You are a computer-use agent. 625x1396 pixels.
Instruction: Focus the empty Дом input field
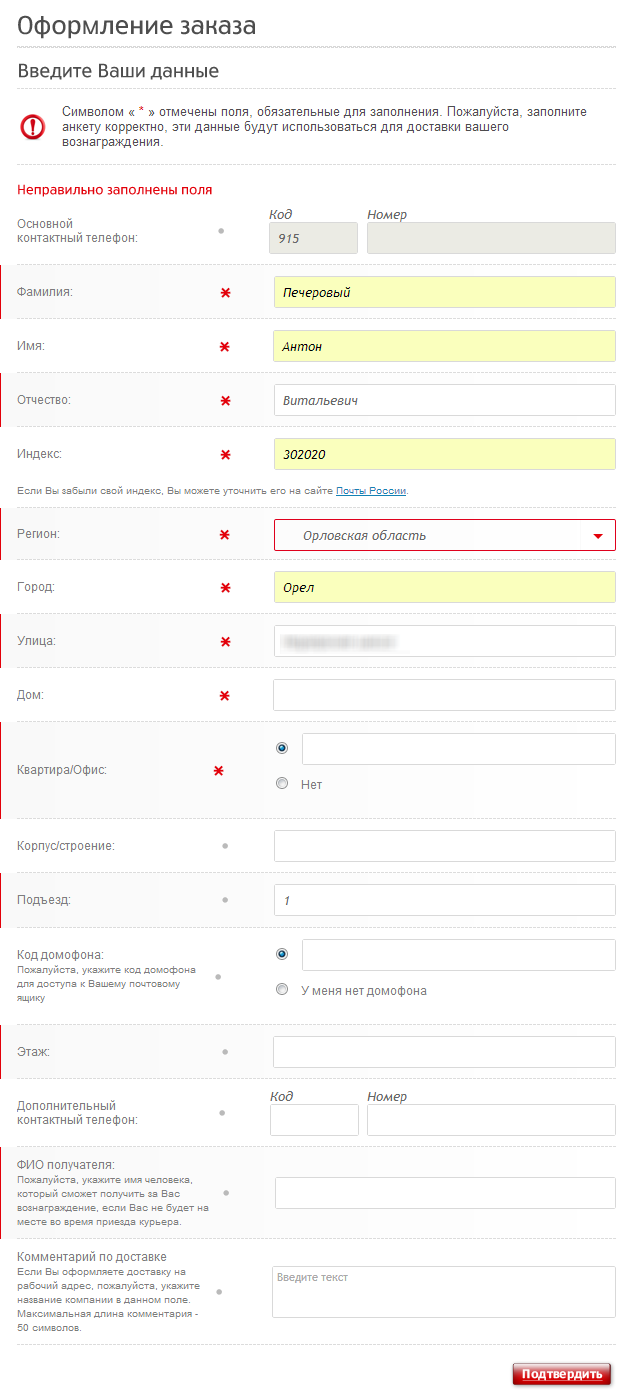444,695
